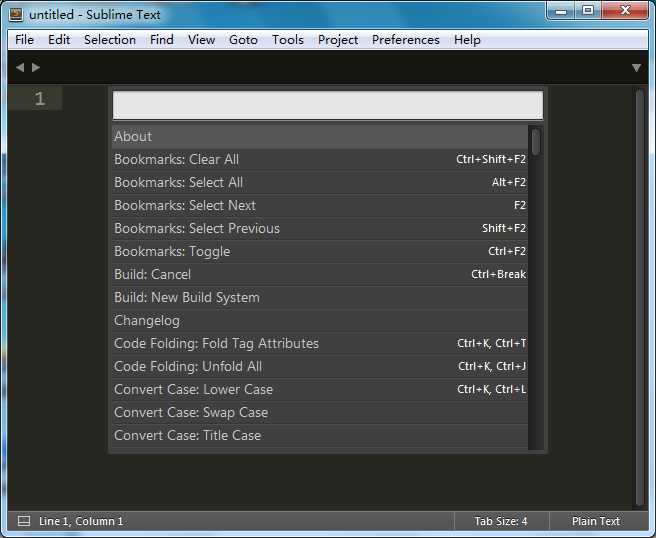The width and height of the screenshot is (656, 538).
Task: Select Convert Case: Swap Case command
Action: coord(320,412)
